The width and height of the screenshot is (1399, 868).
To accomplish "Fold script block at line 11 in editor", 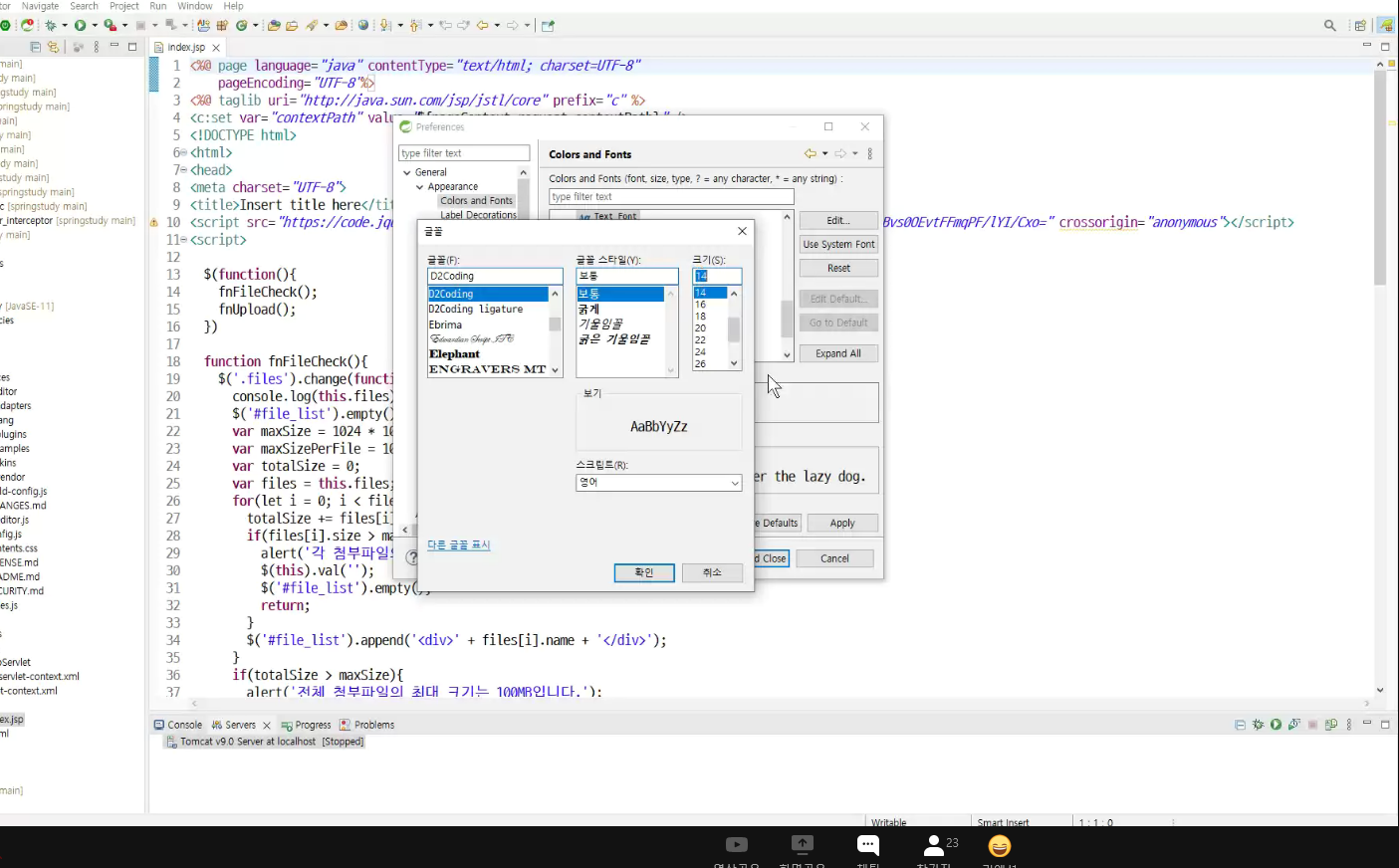I will (x=184, y=240).
